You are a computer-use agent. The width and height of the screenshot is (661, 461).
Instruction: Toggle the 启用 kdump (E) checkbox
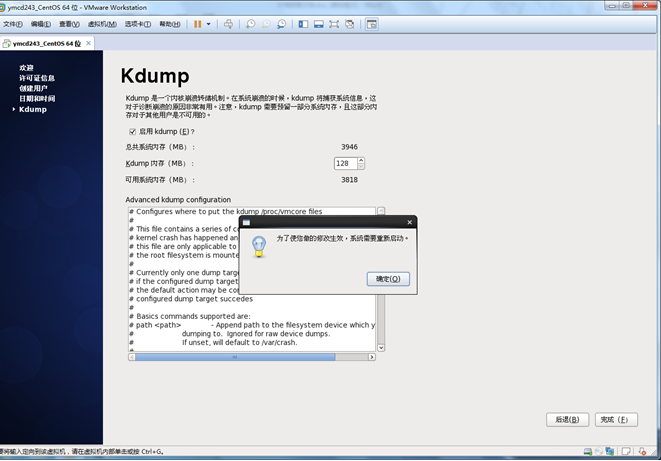tap(132, 131)
